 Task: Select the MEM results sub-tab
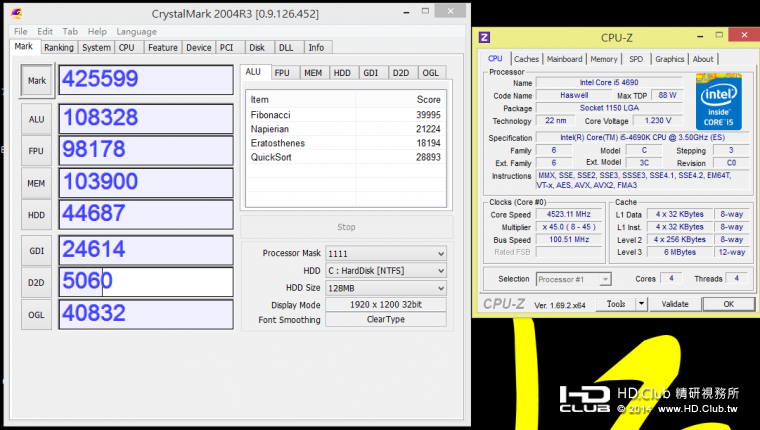(x=313, y=73)
